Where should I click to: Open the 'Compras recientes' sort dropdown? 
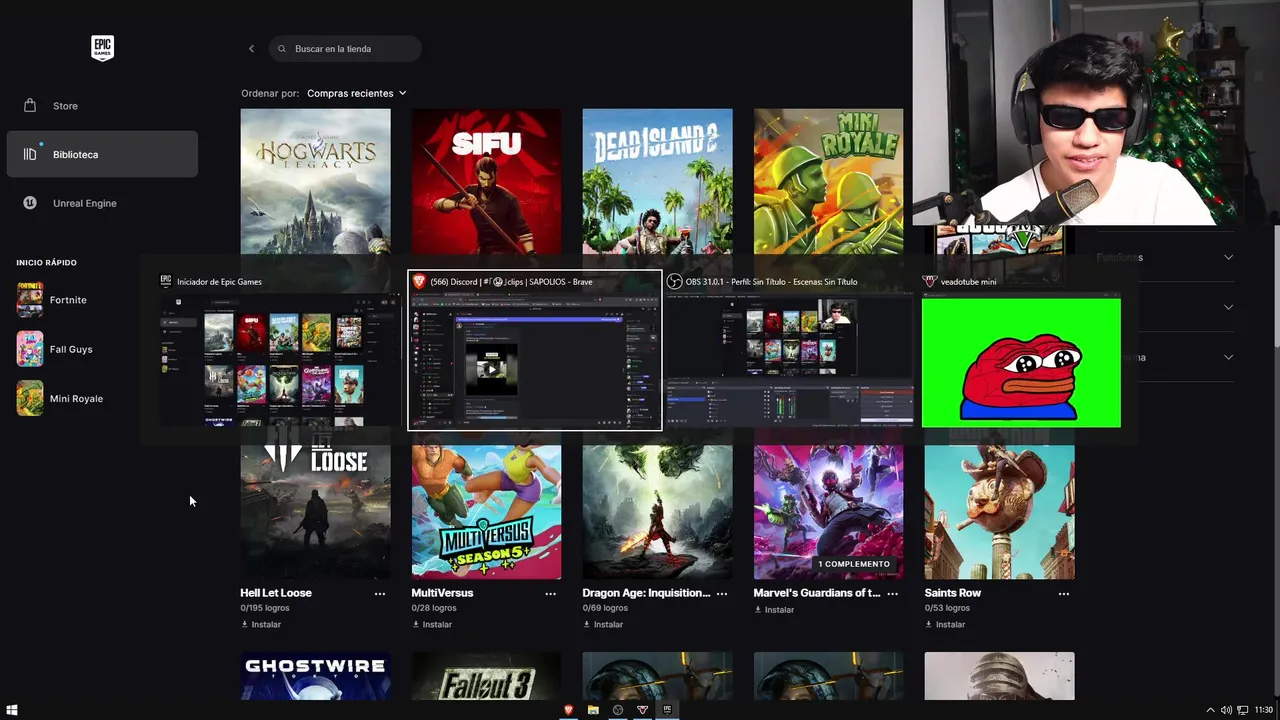click(357, 93)
